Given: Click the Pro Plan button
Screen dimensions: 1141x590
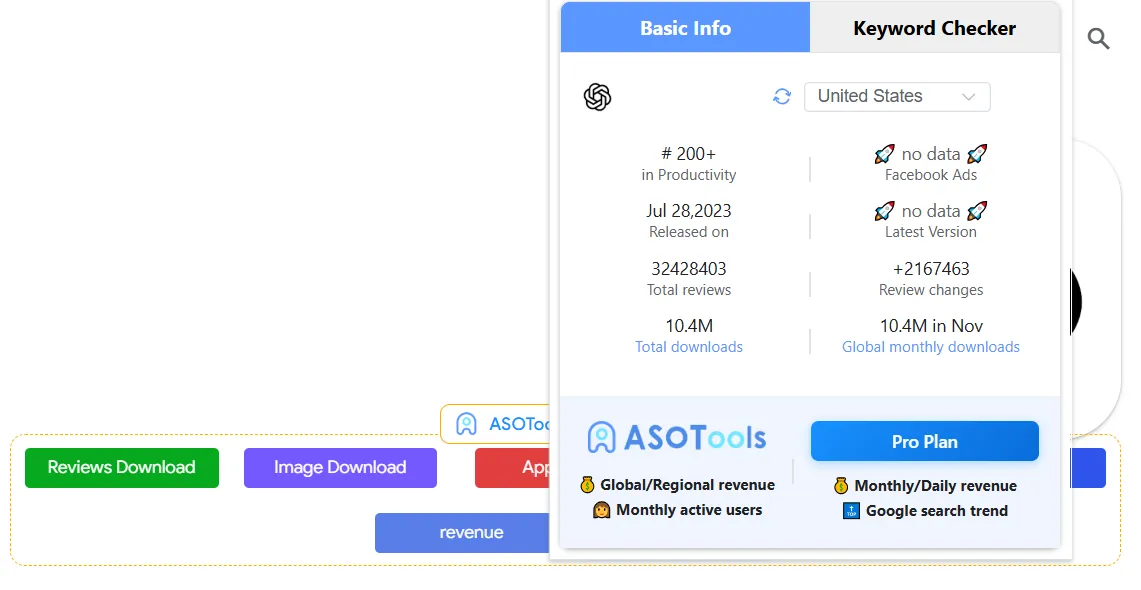Looking at the screenshot, I should pyautogui.click(x=924, y=440).
